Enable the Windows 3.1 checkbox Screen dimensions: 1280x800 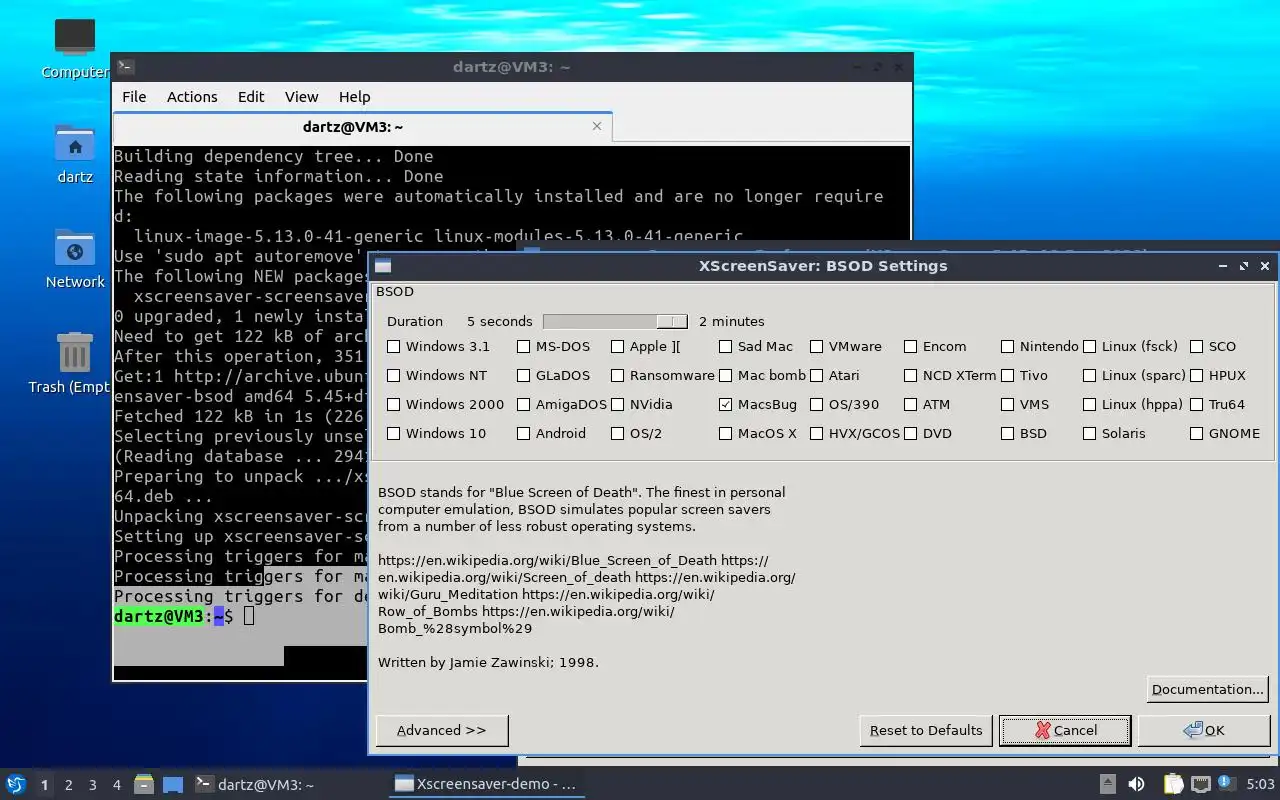394,347
